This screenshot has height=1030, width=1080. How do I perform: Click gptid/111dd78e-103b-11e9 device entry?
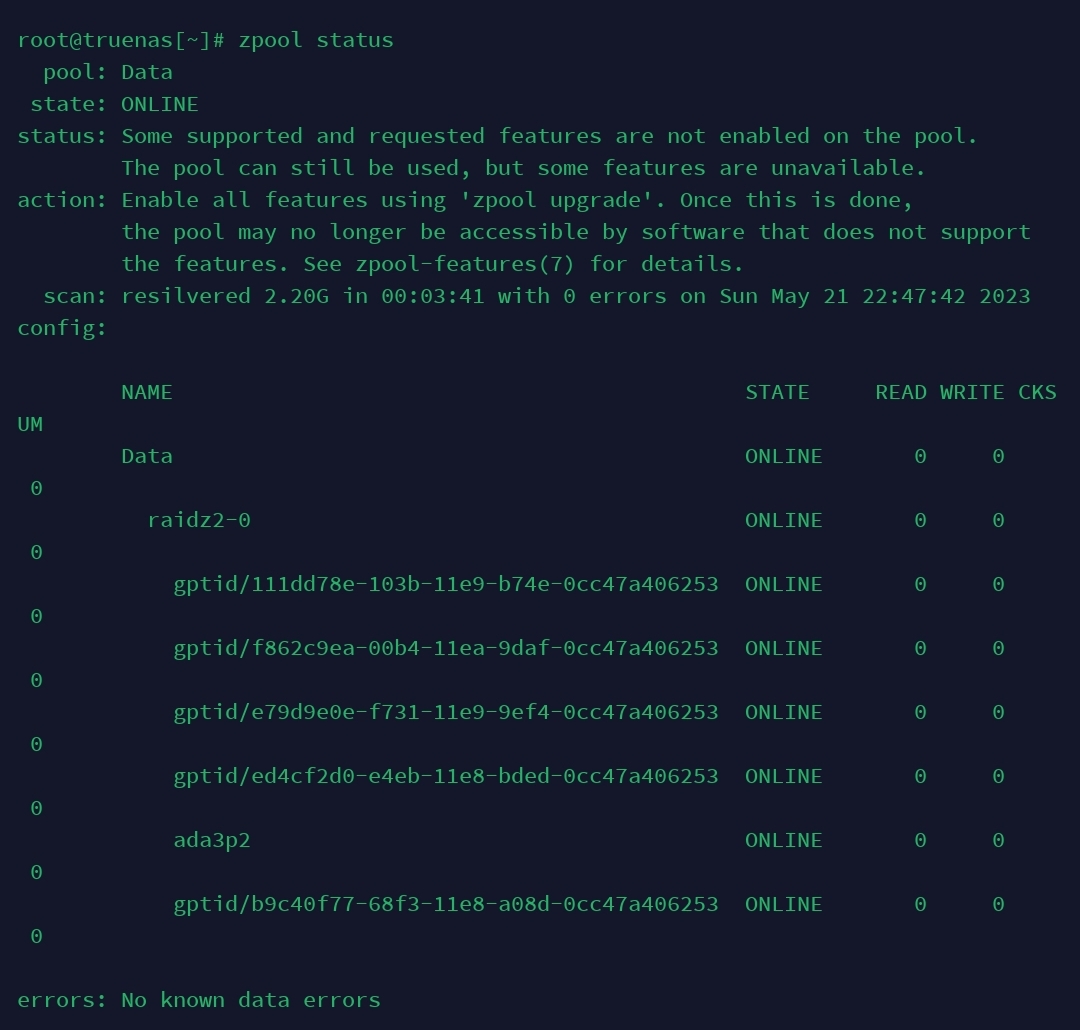pos(446,584)
